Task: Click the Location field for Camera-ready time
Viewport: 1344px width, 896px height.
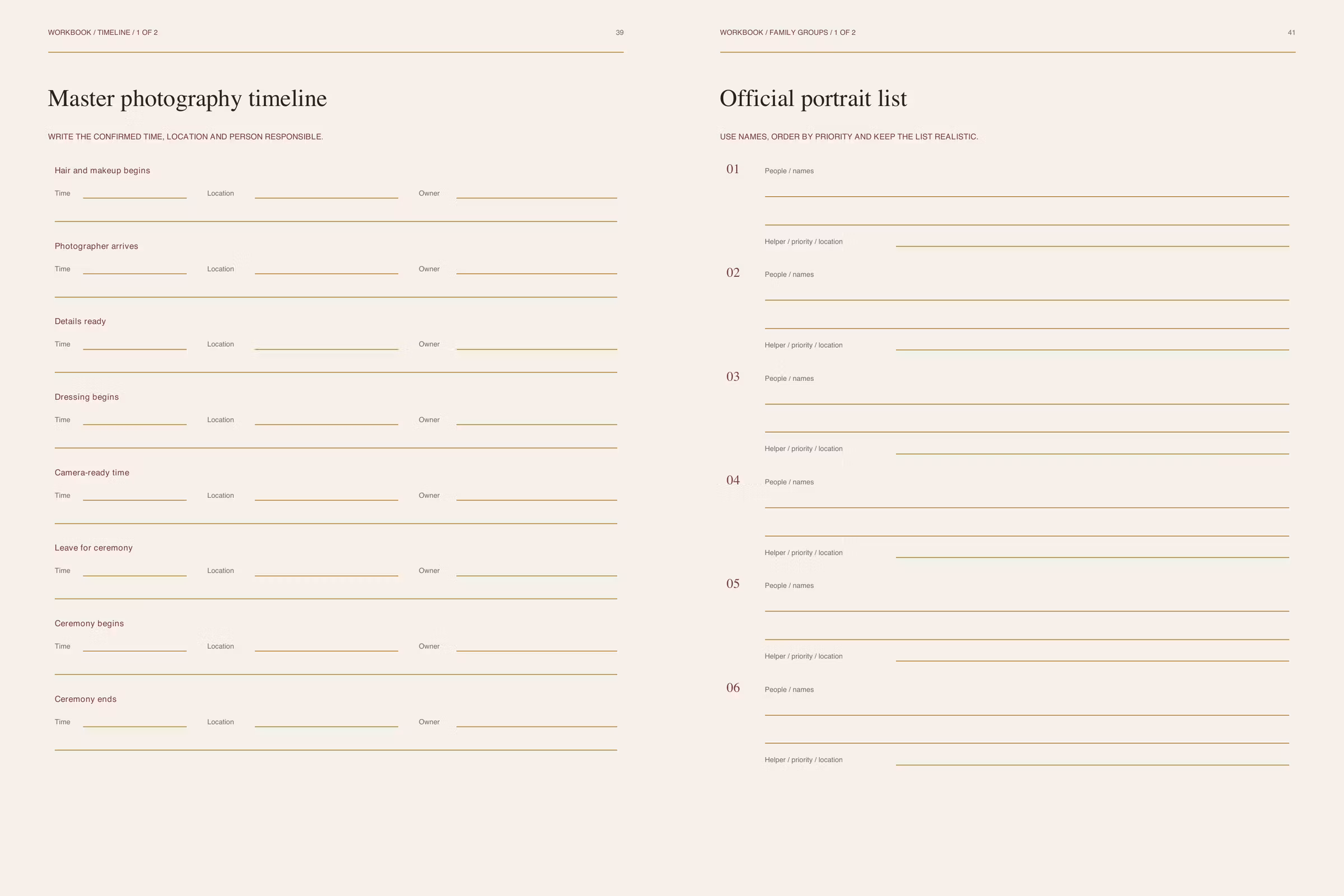Action: pos(326,496)
